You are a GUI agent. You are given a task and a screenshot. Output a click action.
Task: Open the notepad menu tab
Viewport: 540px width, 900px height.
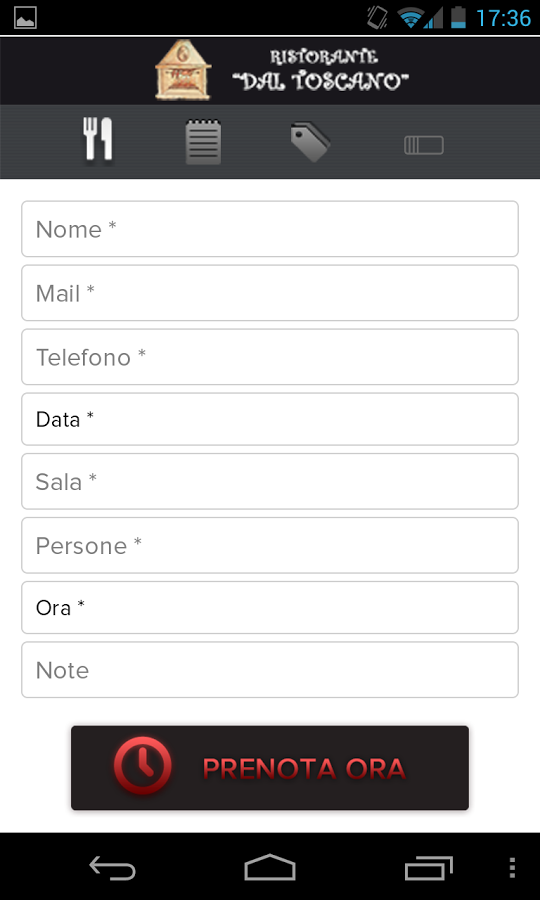coord(203,142)
